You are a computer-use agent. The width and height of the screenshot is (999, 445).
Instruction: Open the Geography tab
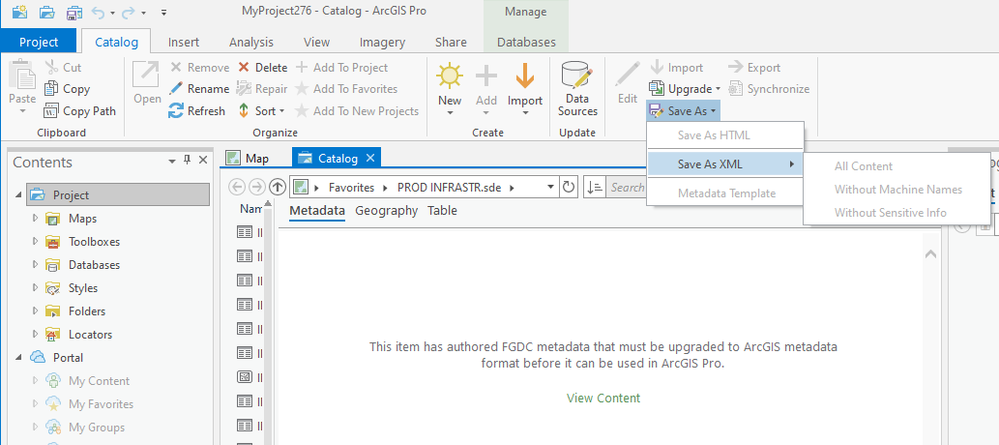[x=386, y=210]
